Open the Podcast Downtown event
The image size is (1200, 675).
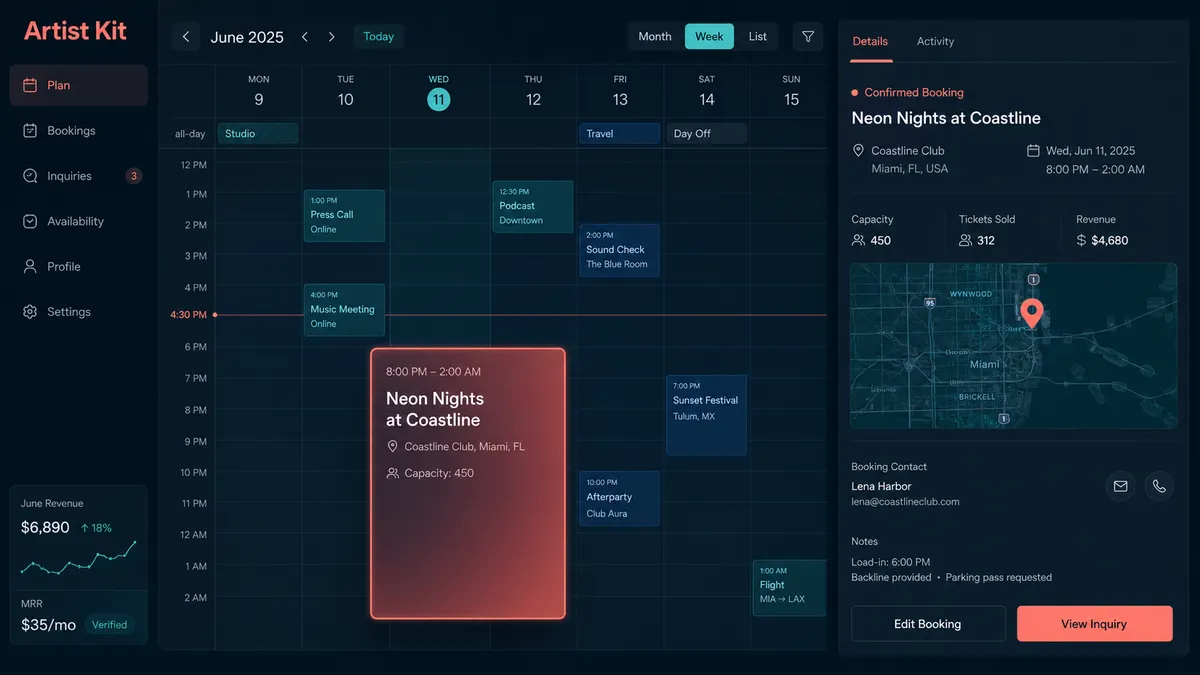[532, 206]
